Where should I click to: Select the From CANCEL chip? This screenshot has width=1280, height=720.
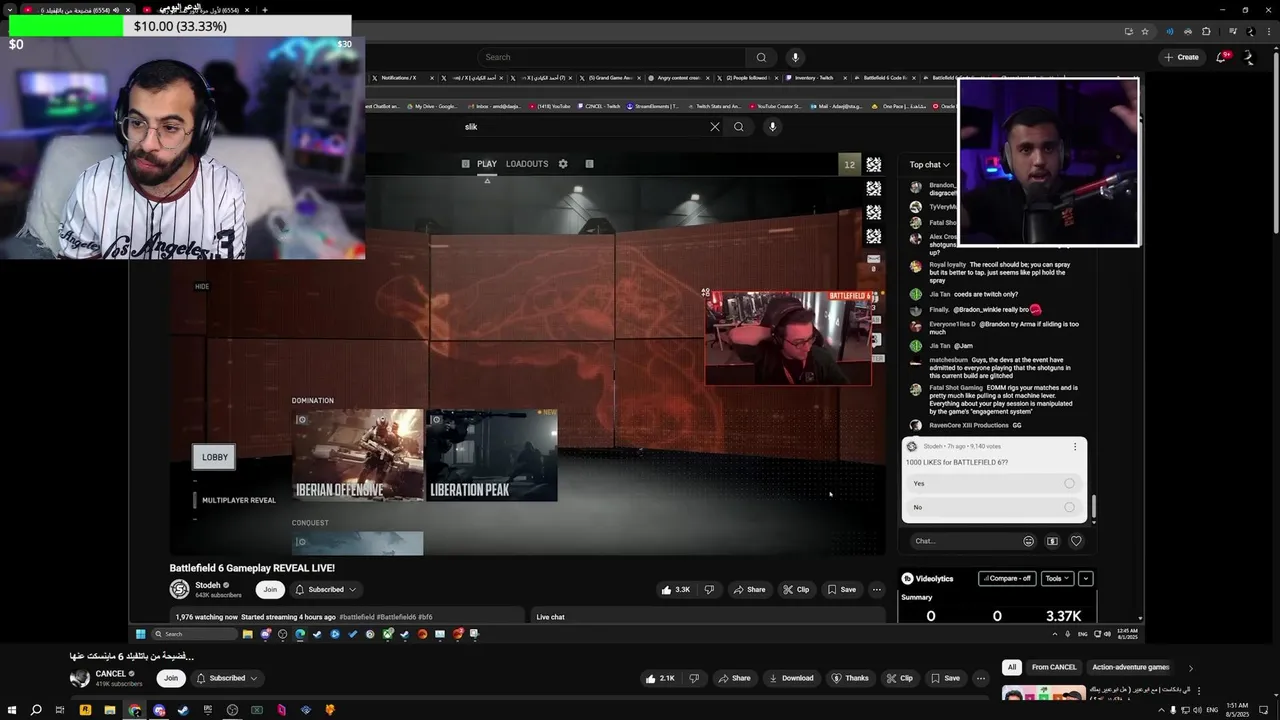tap(1054, 667)
